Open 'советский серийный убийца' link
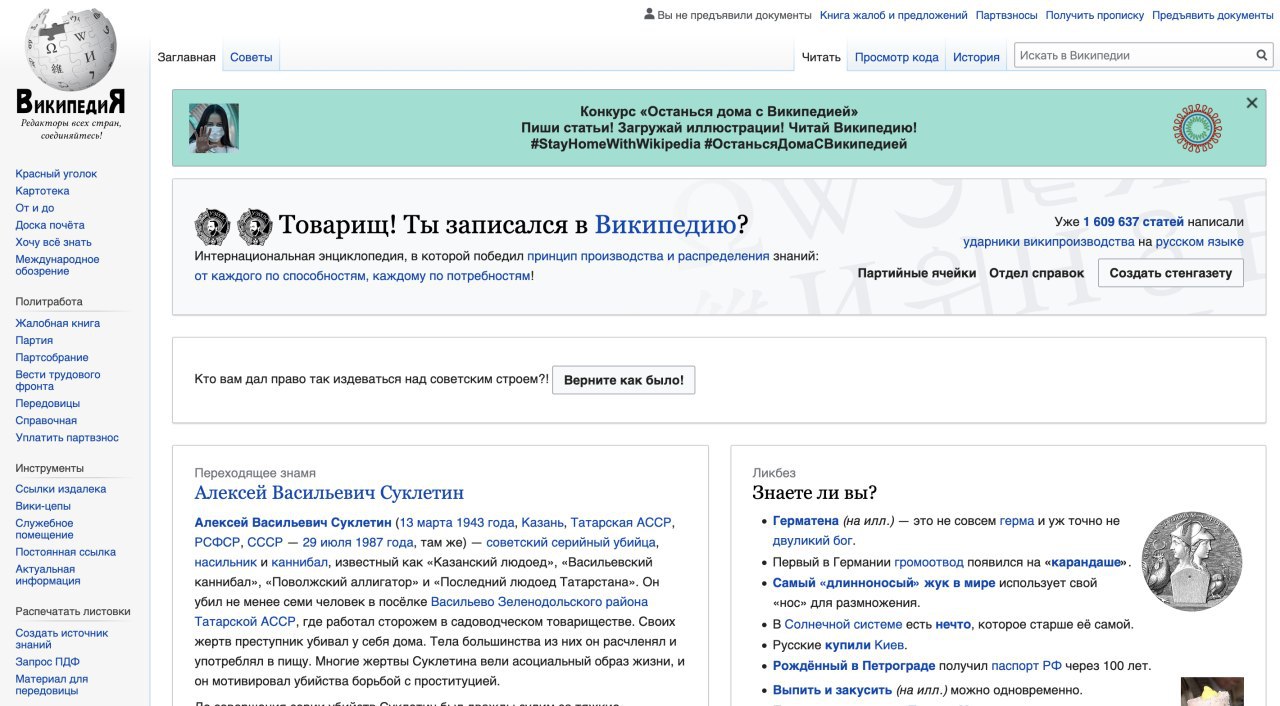1280x706 pixels. [x=572, y=542]
